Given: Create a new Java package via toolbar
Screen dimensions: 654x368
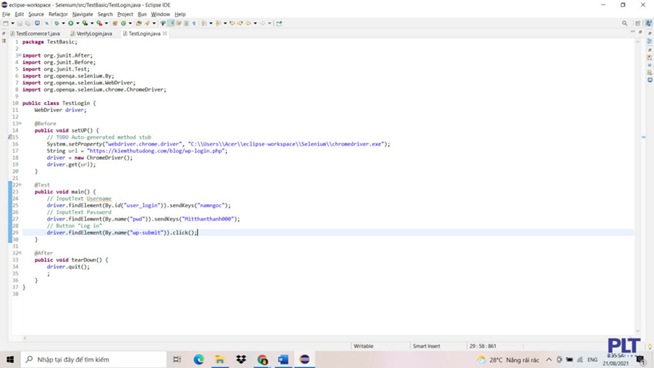Looking at the screenshot, I should pyautogui.click(x=115, y=23).
